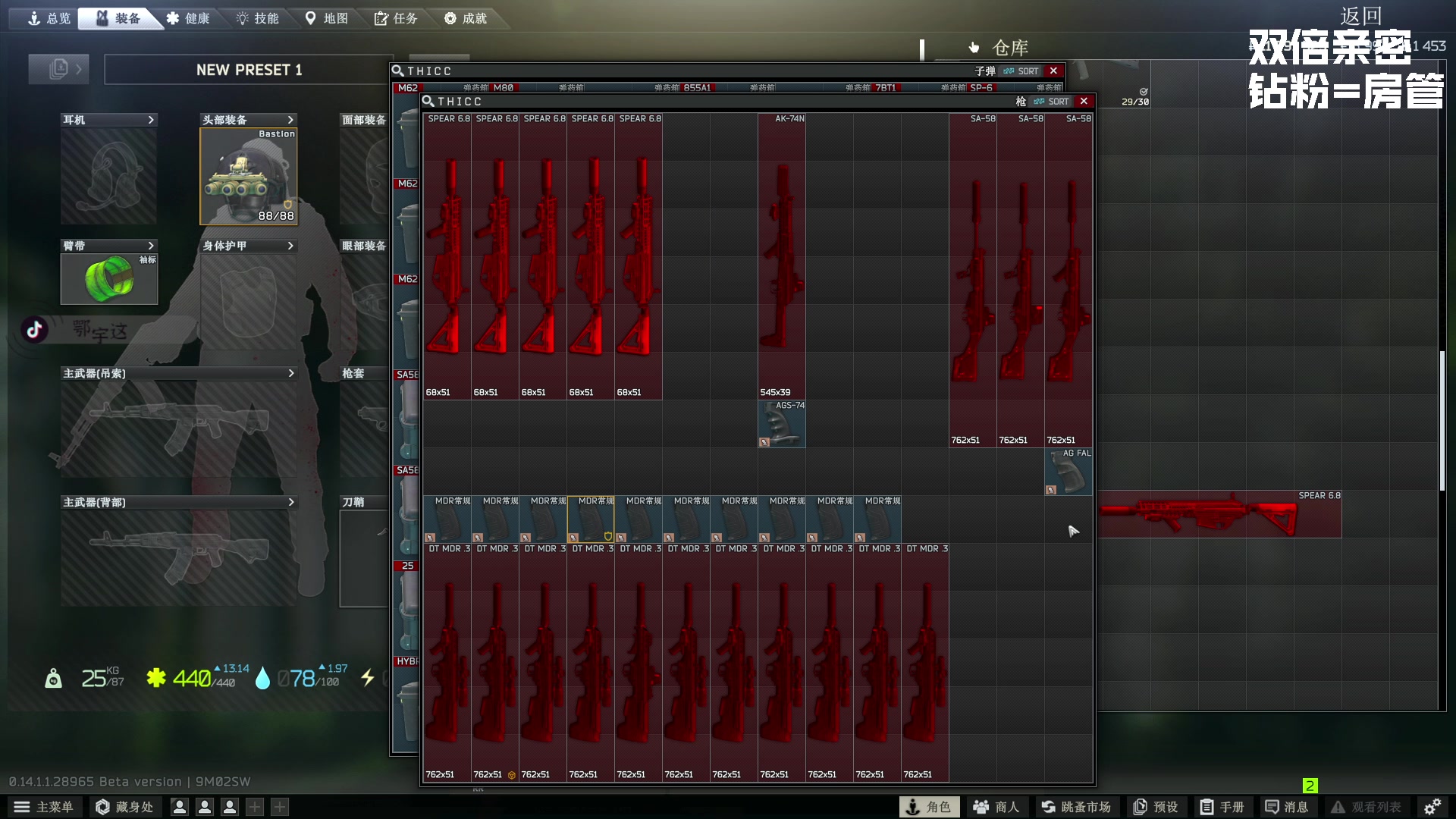Image resolution: width=1456 pixels, height=819 pixels.
Task: Open the 消息 messages
Action: pyautogui.click(x=1287, y=807)
